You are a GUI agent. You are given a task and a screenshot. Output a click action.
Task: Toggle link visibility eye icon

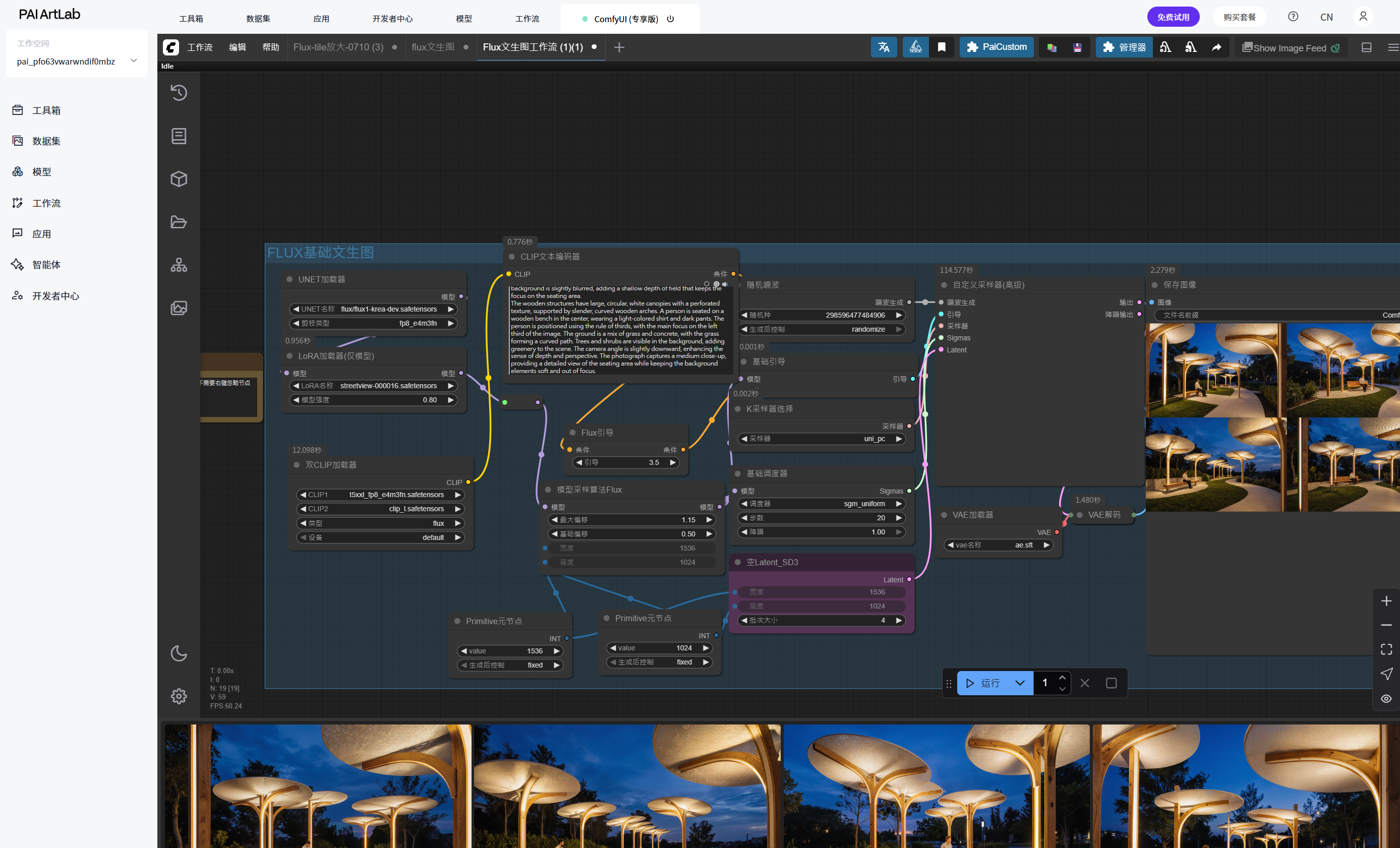pos(1386,699)
